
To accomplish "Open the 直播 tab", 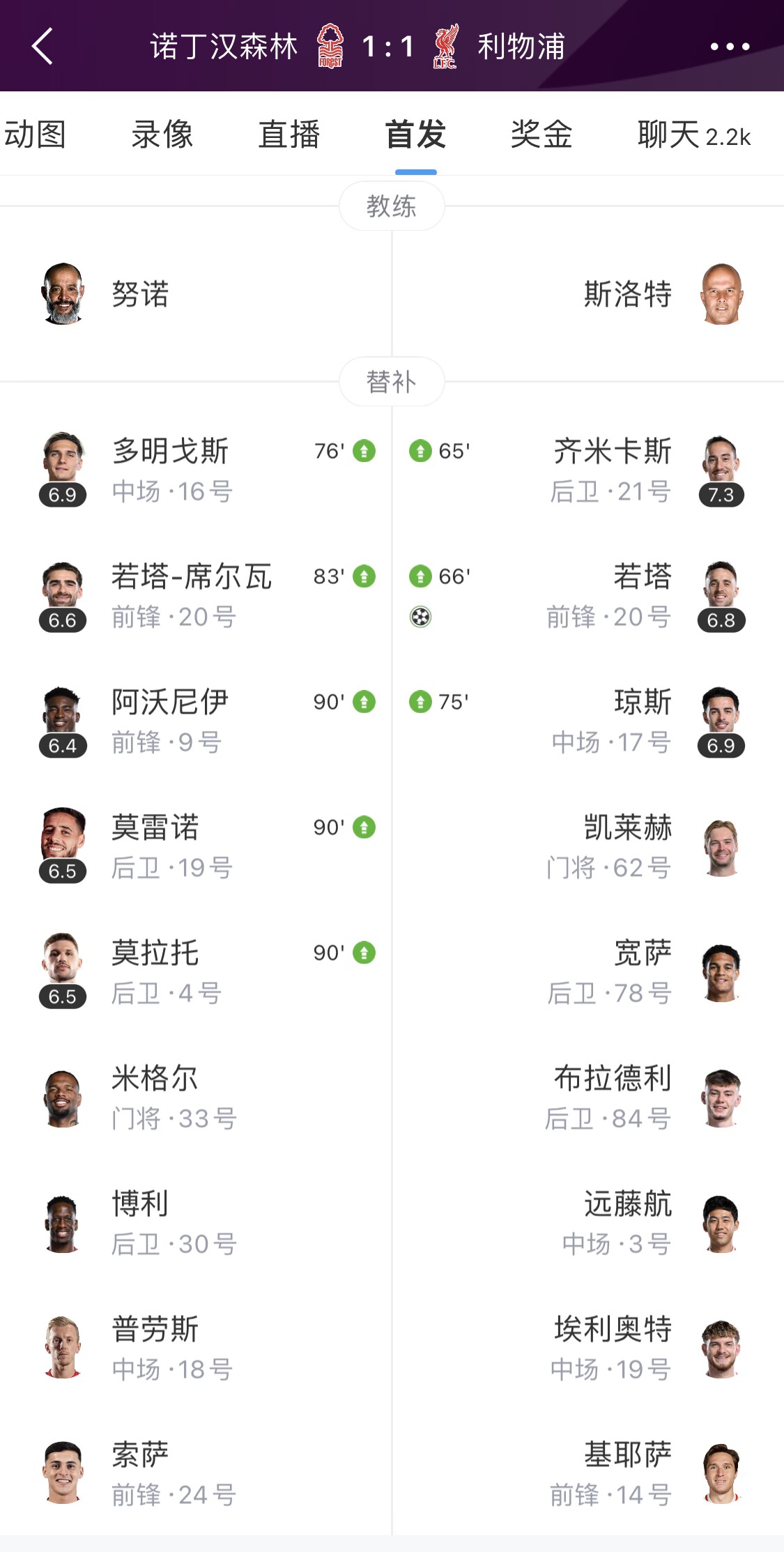I will click(x=289, y=134).
